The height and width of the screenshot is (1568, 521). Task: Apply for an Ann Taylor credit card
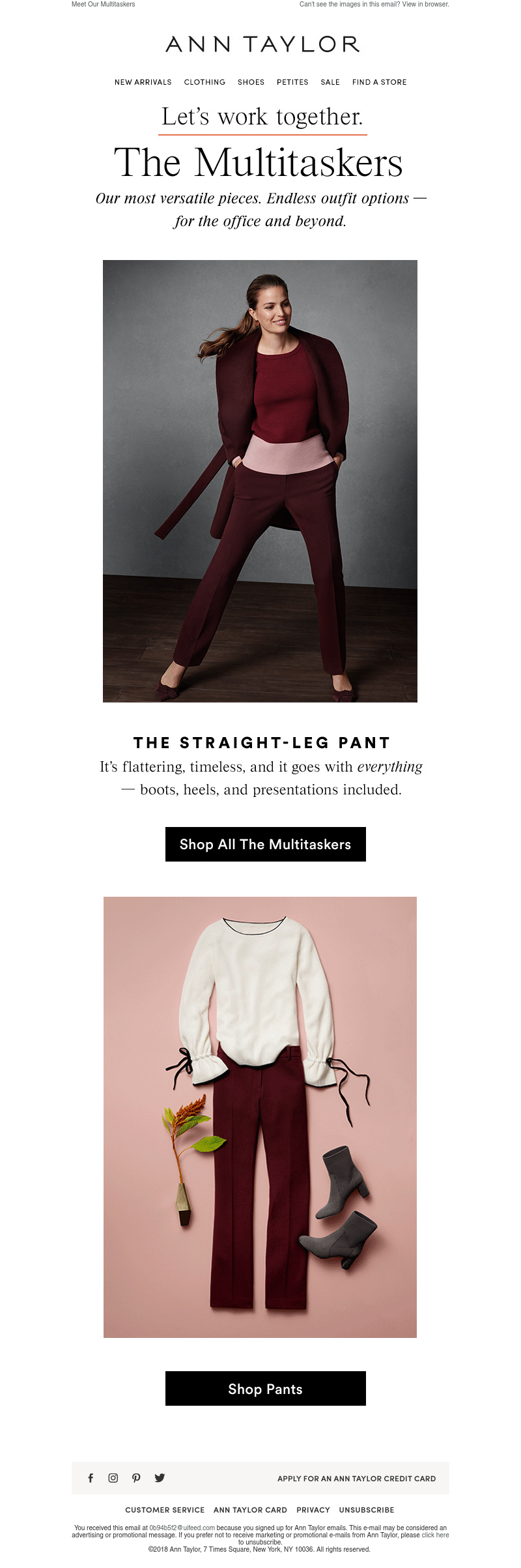coord(356,1478)
